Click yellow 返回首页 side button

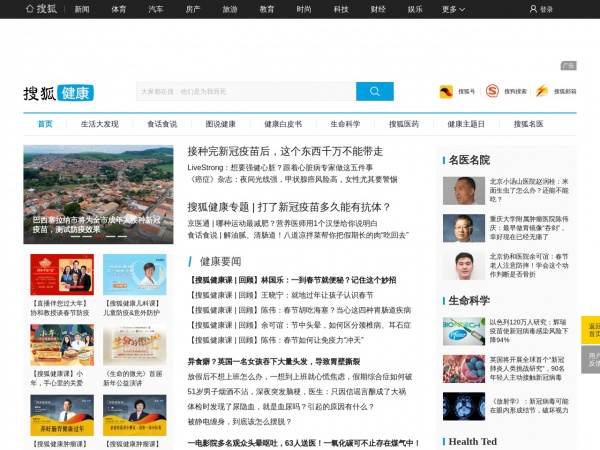pos(590,330)
